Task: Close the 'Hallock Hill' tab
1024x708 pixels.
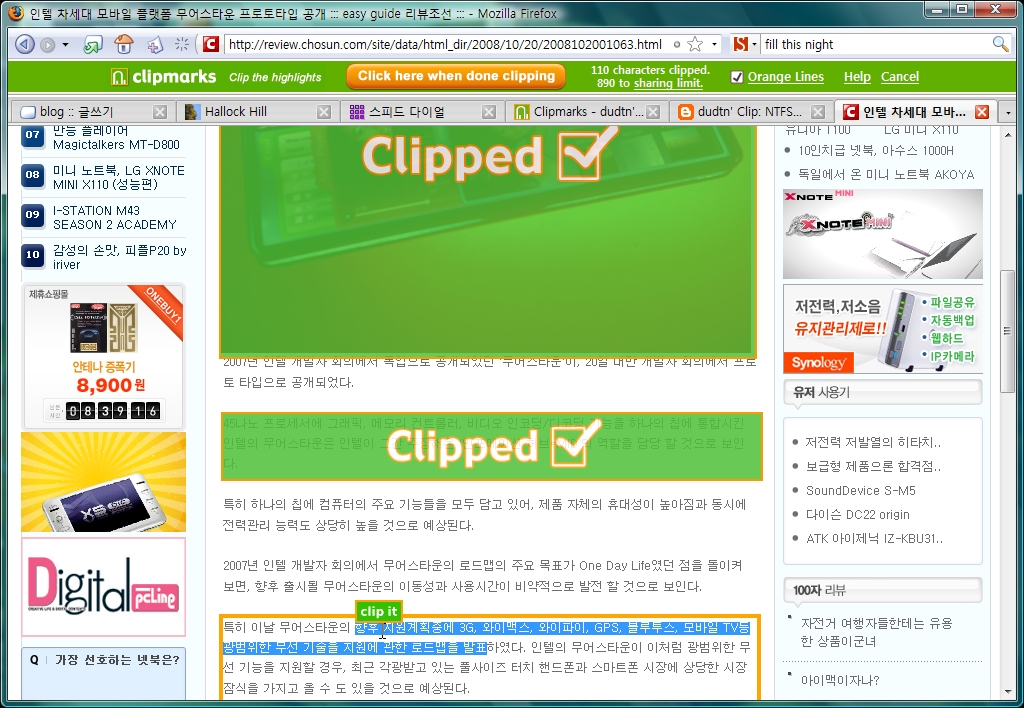Action: coord(323,112)
